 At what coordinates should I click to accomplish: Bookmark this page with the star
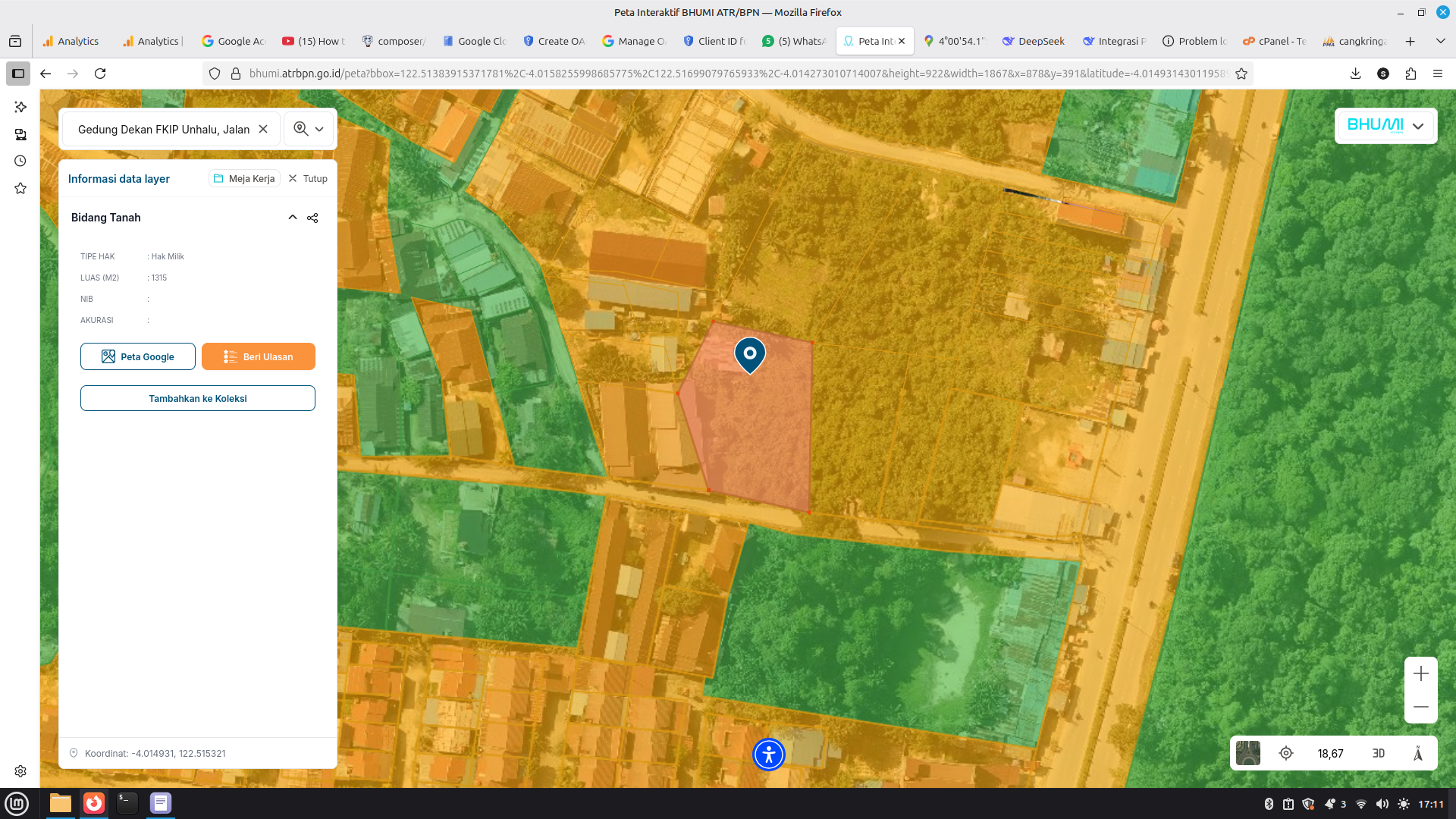(1241, 74)
